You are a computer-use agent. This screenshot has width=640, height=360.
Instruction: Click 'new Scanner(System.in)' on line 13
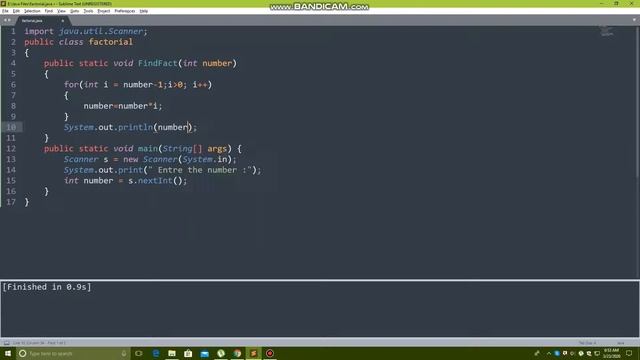[x=178, y=160]
